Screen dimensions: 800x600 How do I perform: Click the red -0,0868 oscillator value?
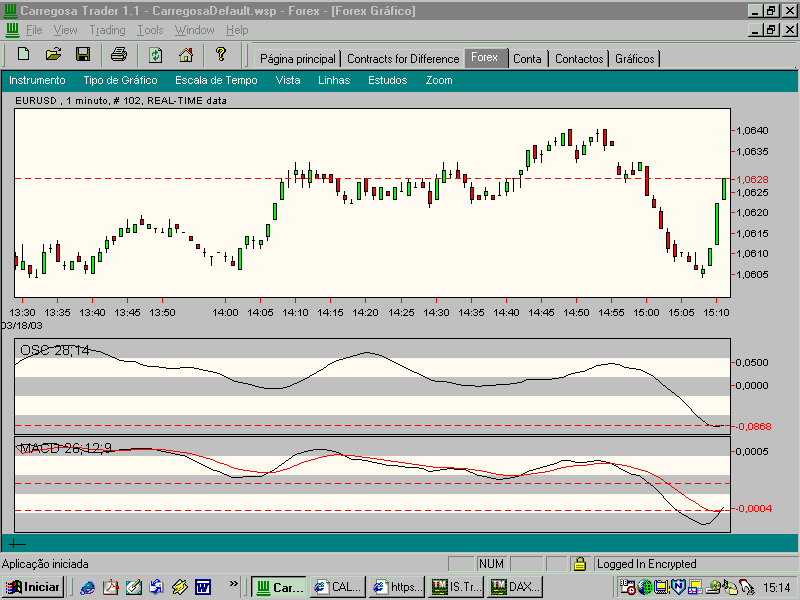tap(753, 427)
